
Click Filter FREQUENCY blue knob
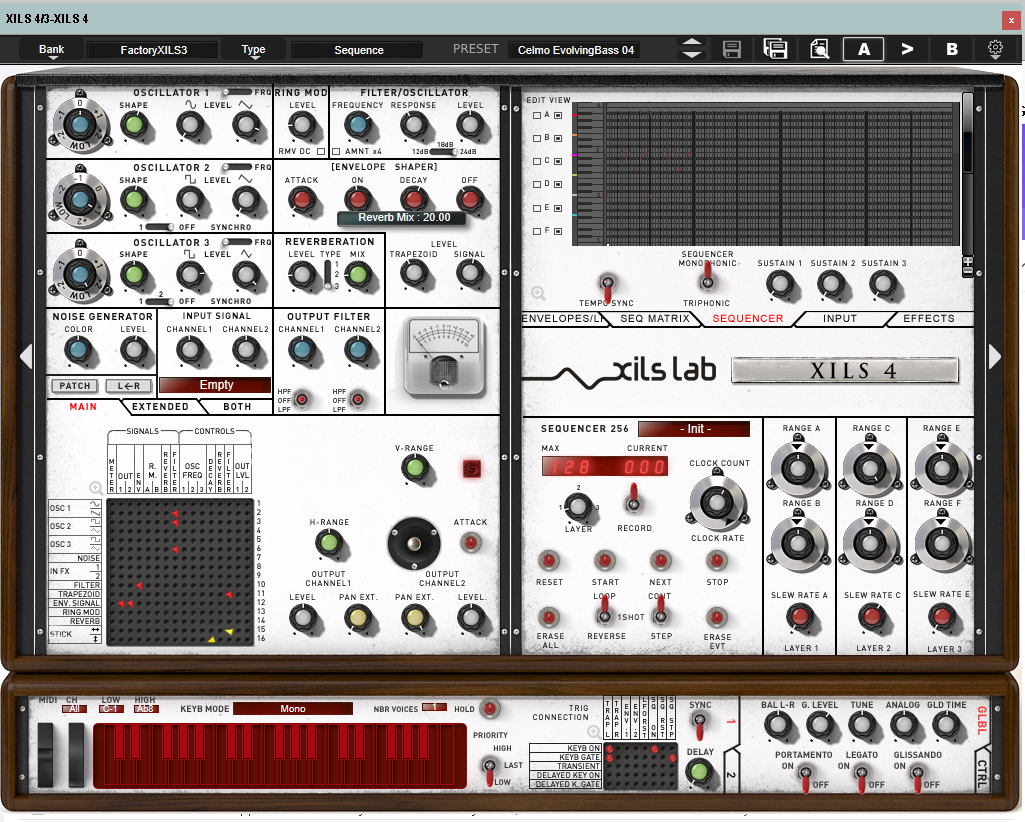click(358, 124)
